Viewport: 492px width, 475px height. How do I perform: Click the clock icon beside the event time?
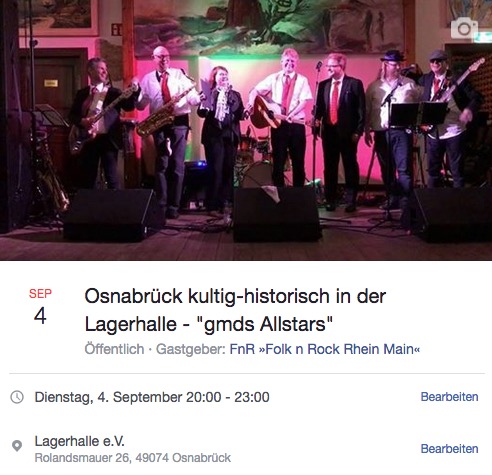tap(17, 397)
